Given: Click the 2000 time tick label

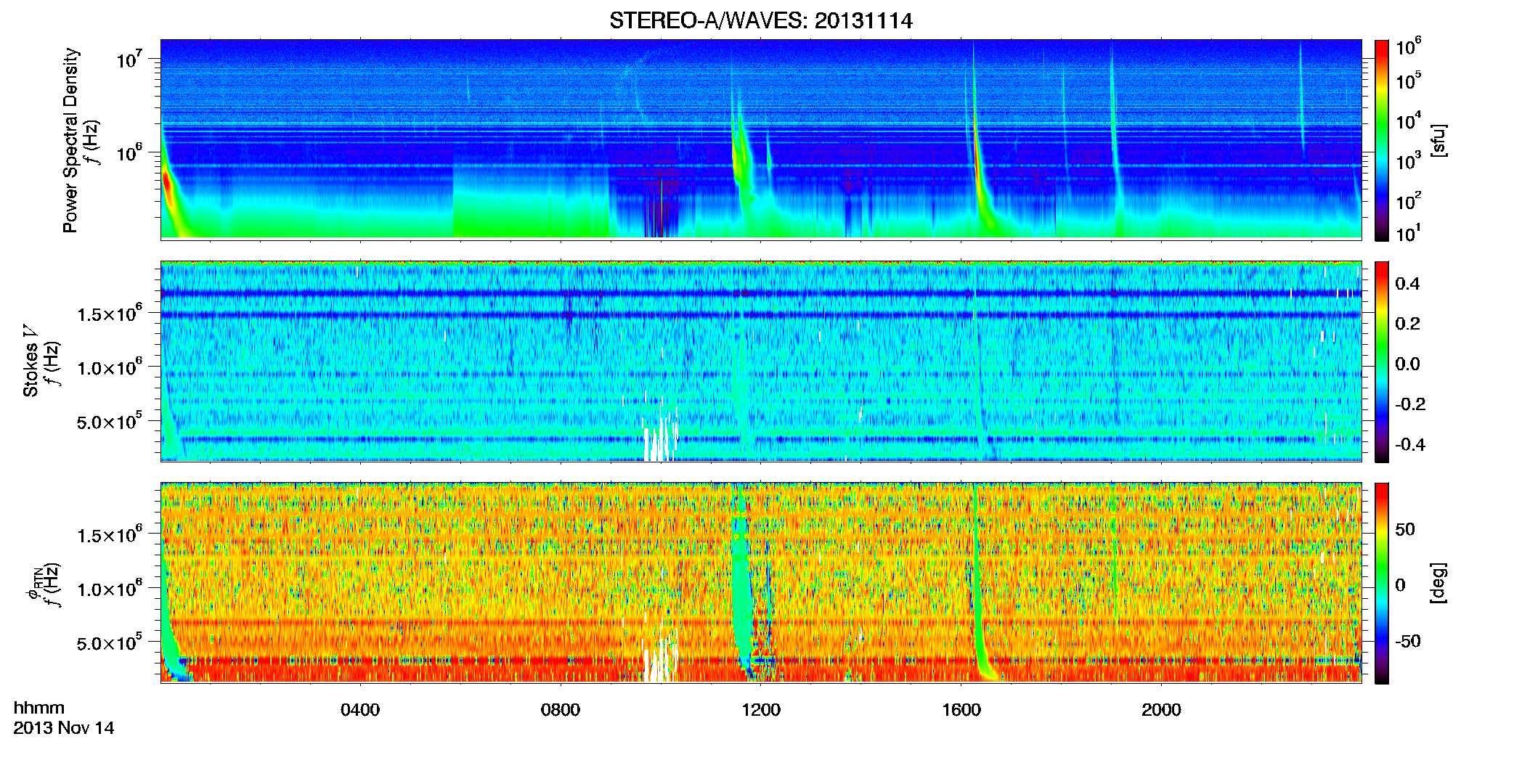Looking at the screenshot, I should click(1161, 710).
